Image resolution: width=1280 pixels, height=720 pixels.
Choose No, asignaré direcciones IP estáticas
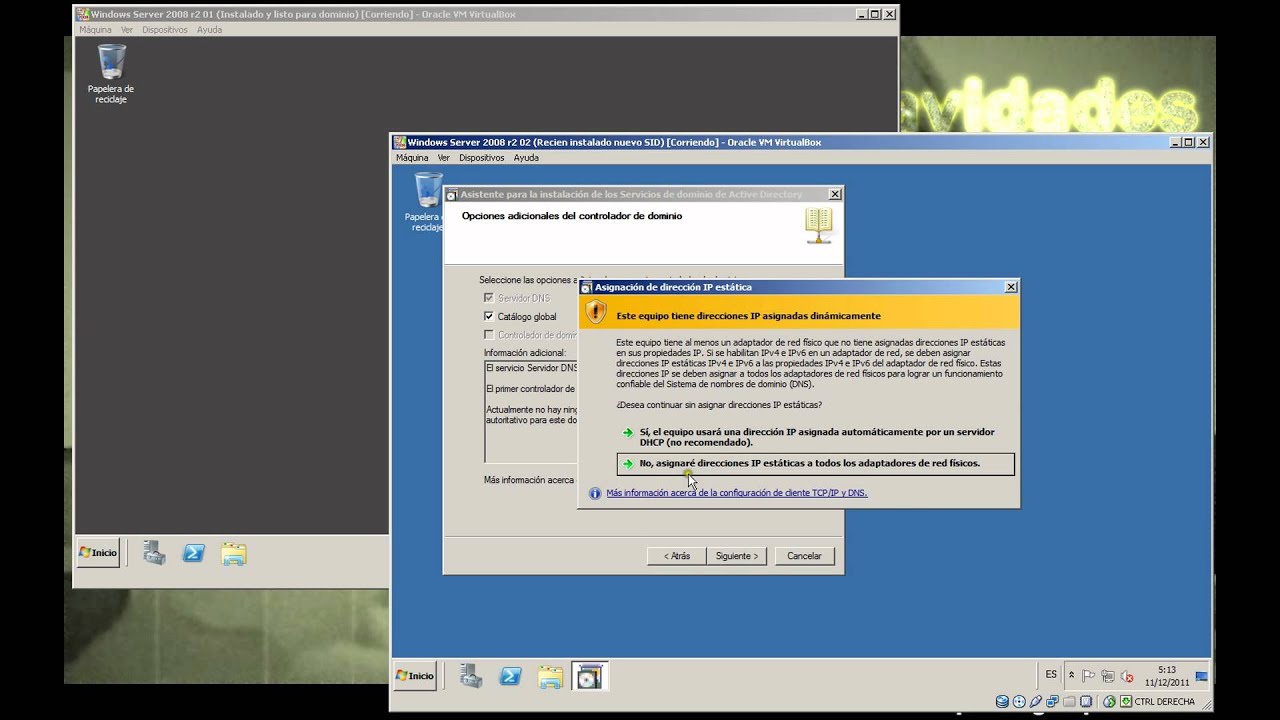(816, 464)
